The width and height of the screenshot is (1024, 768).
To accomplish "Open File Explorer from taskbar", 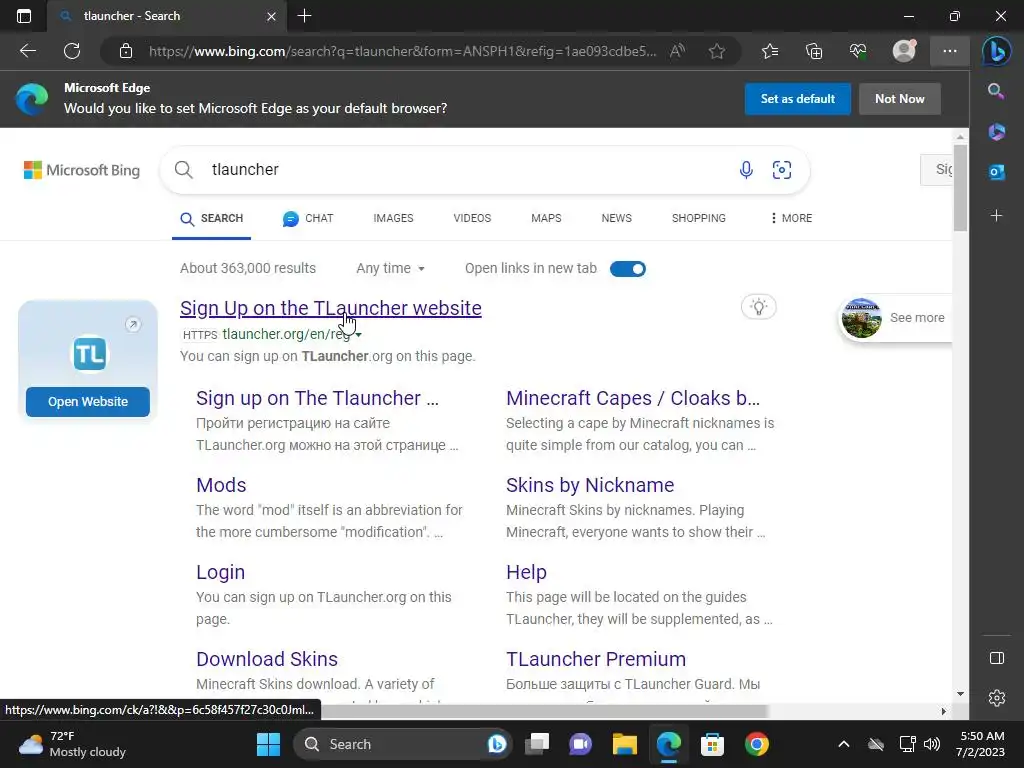I will [x=624, y=744].
